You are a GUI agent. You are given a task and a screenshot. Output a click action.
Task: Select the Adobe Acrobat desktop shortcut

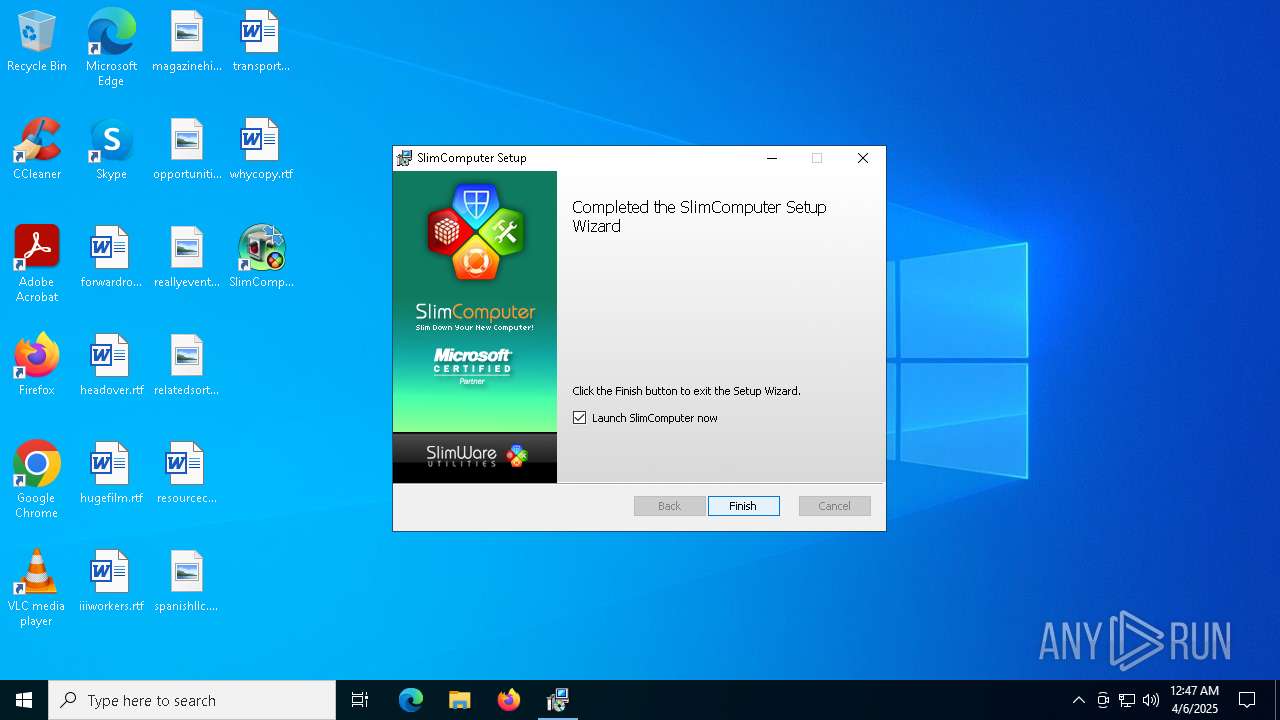37,264
